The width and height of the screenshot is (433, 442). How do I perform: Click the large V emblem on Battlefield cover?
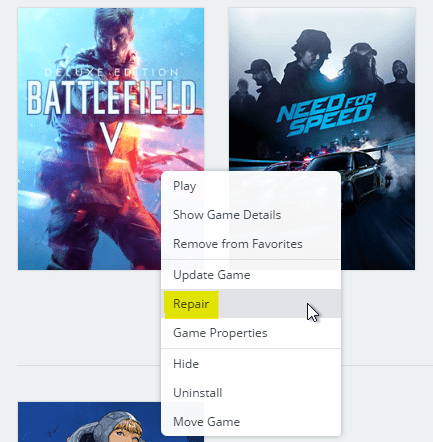[x=112, y=139]
